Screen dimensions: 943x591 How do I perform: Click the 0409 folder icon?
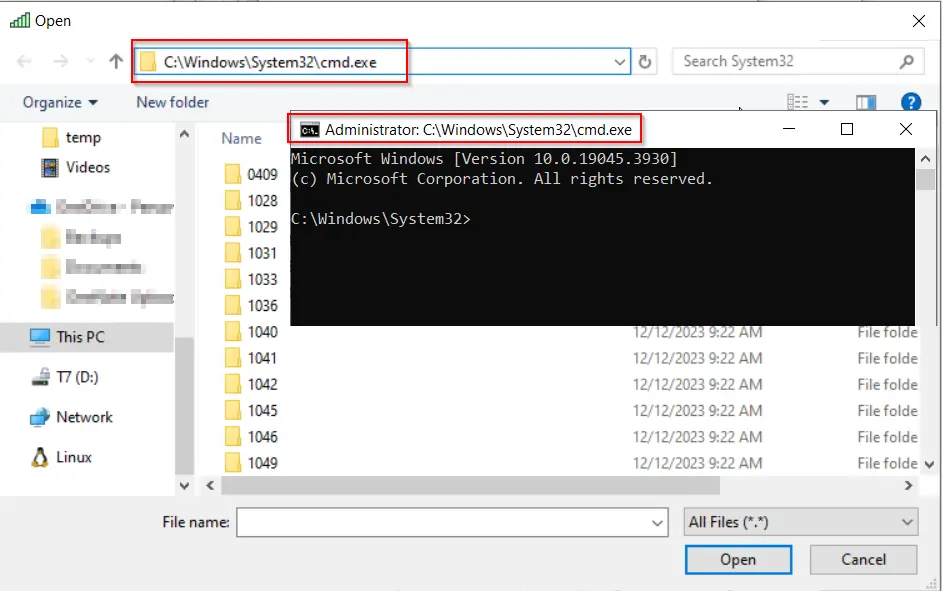pyautogui.click(x=233, y=174)
